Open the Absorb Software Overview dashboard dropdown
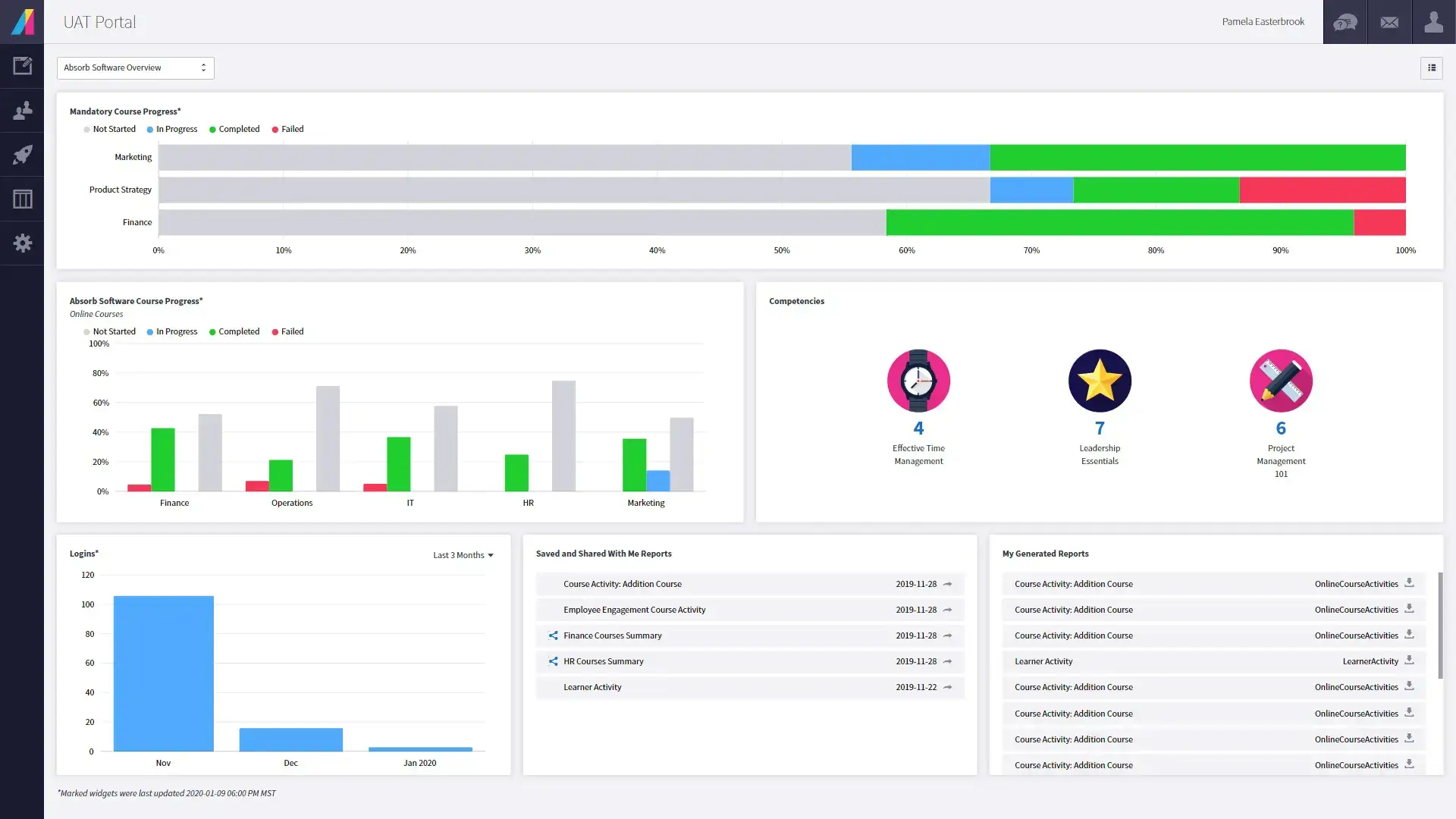Image resolution: width=1456 pixels, height=819 pixels. [x=135, y=67]
